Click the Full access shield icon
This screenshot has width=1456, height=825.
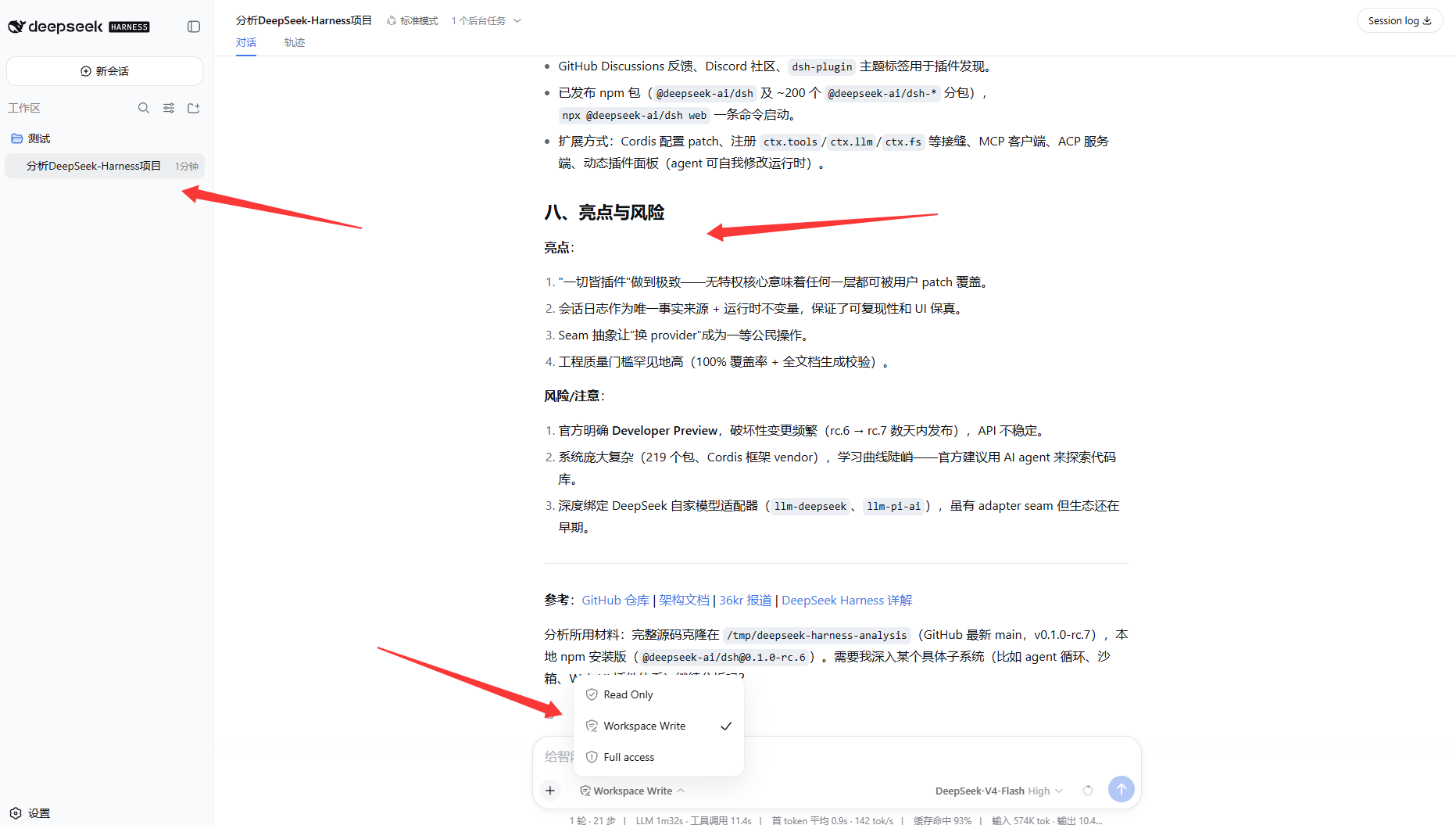point(592,757)
